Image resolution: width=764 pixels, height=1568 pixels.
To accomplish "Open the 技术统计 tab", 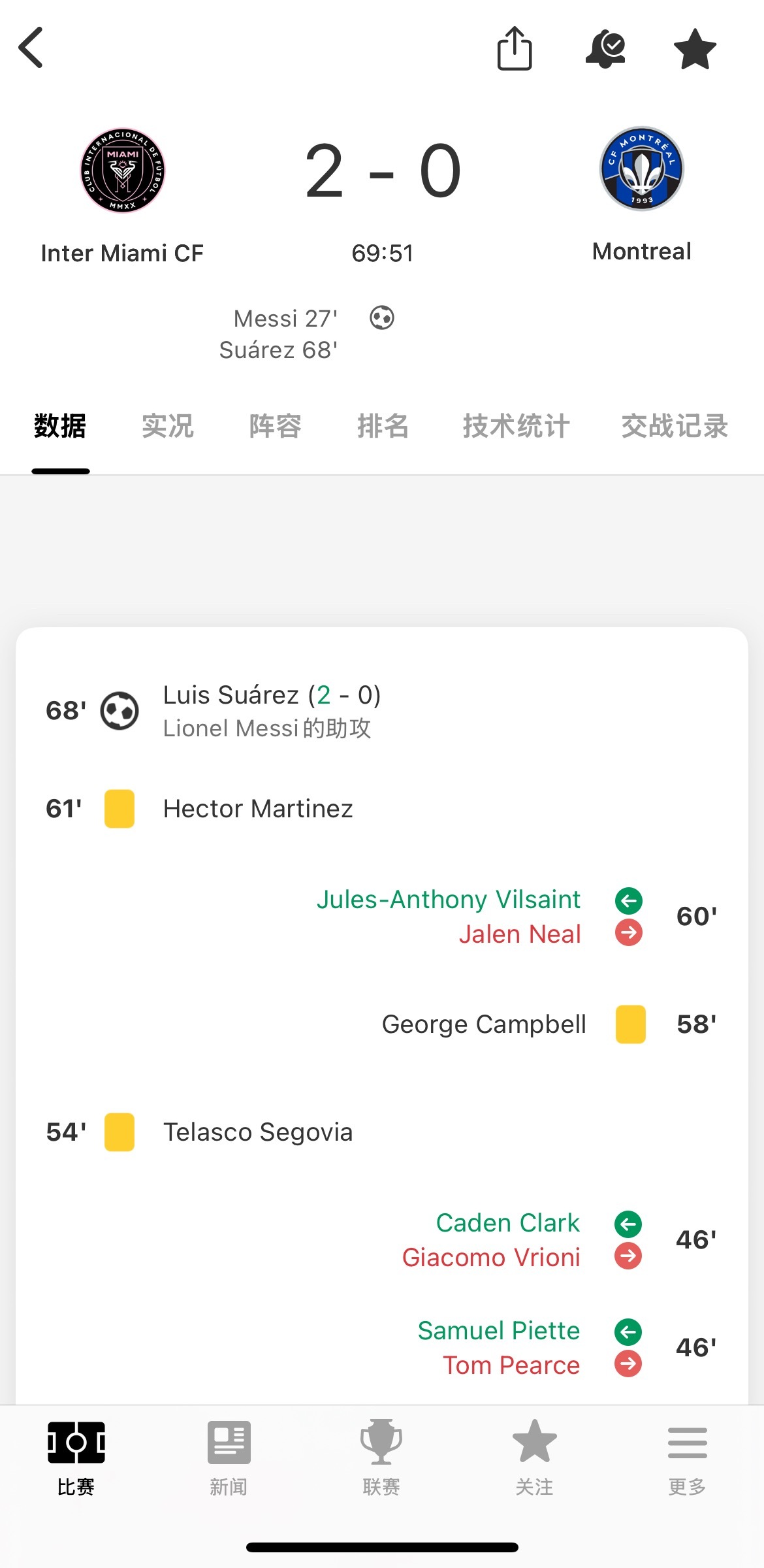I will click(517, 426).
